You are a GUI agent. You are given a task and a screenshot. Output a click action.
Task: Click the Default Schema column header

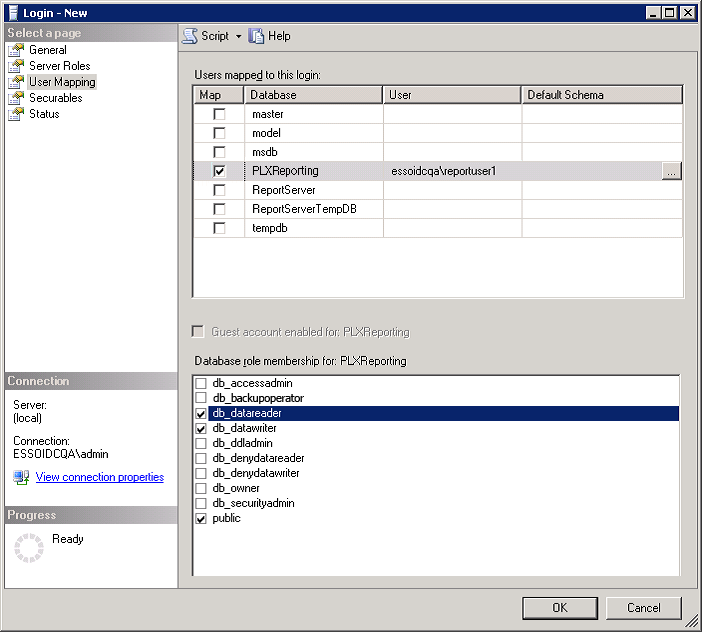point(602,95)
